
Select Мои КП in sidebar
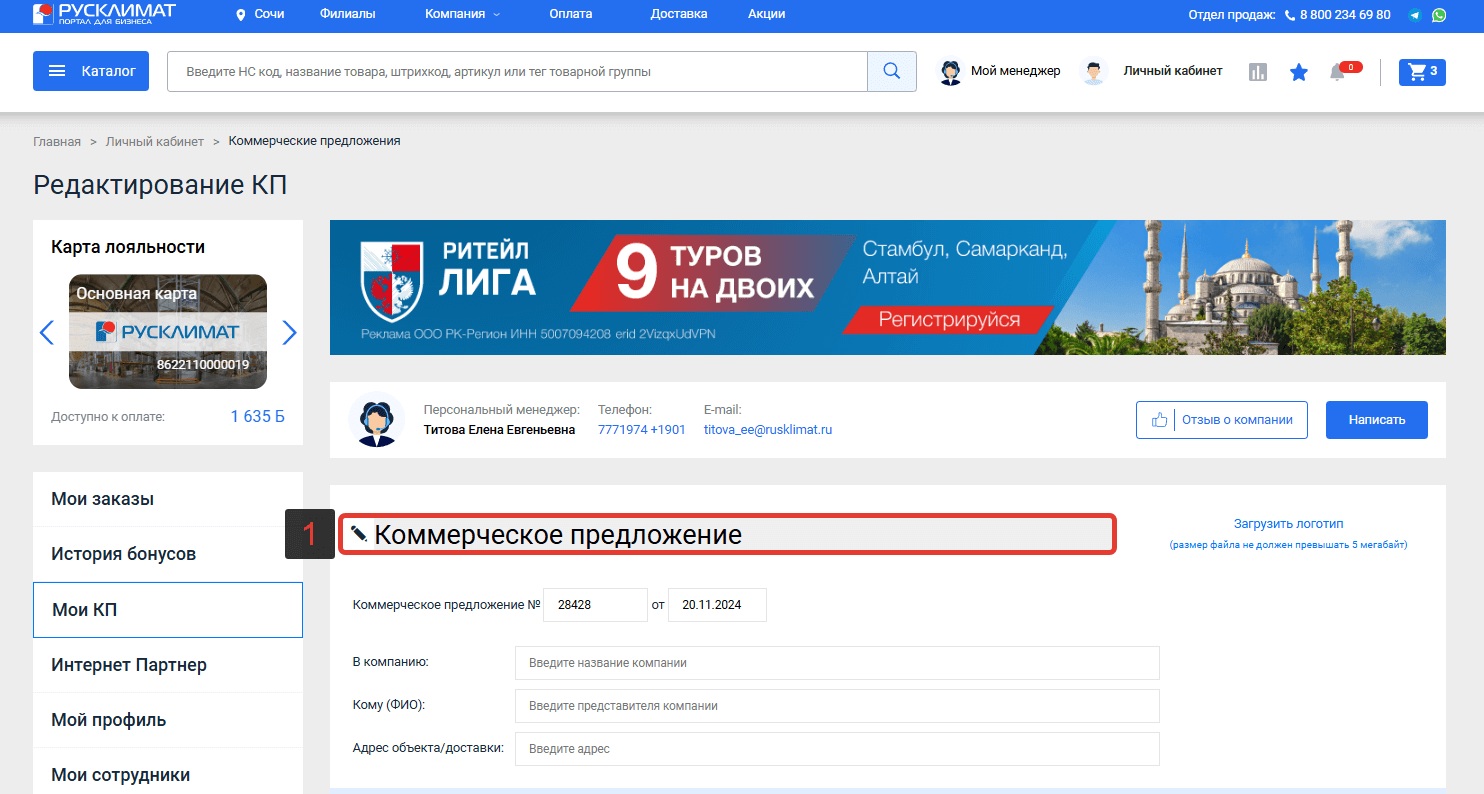168,610
